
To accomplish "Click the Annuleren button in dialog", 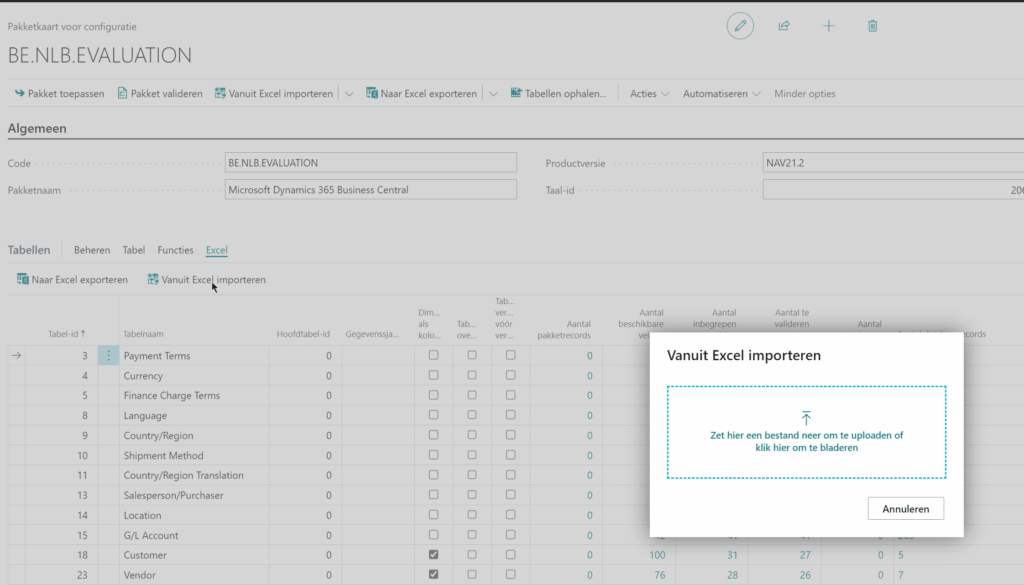I will pyautogui.click(x=905, y=509).
